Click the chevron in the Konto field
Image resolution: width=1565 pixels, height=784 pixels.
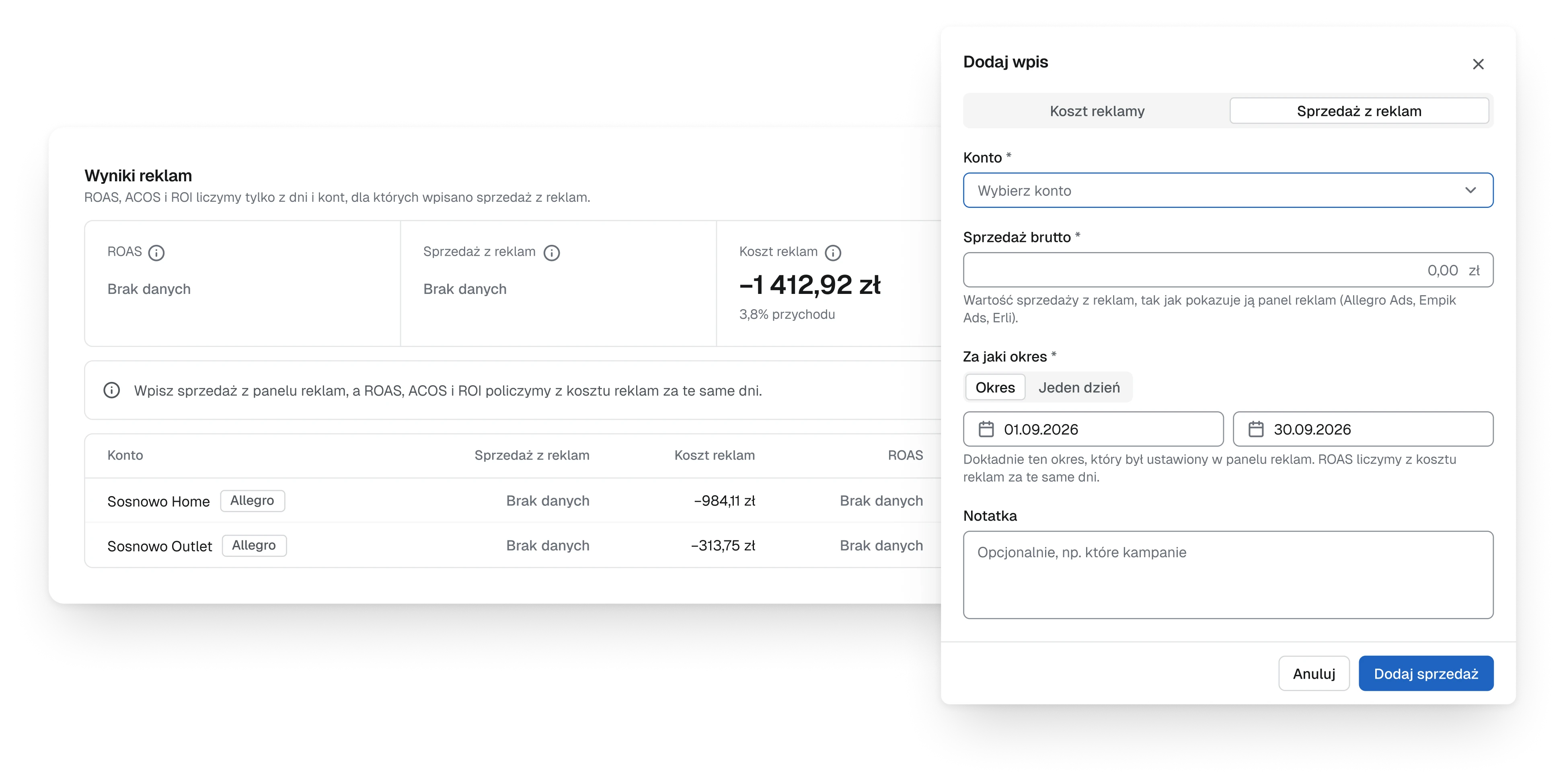click(1470, 191)
